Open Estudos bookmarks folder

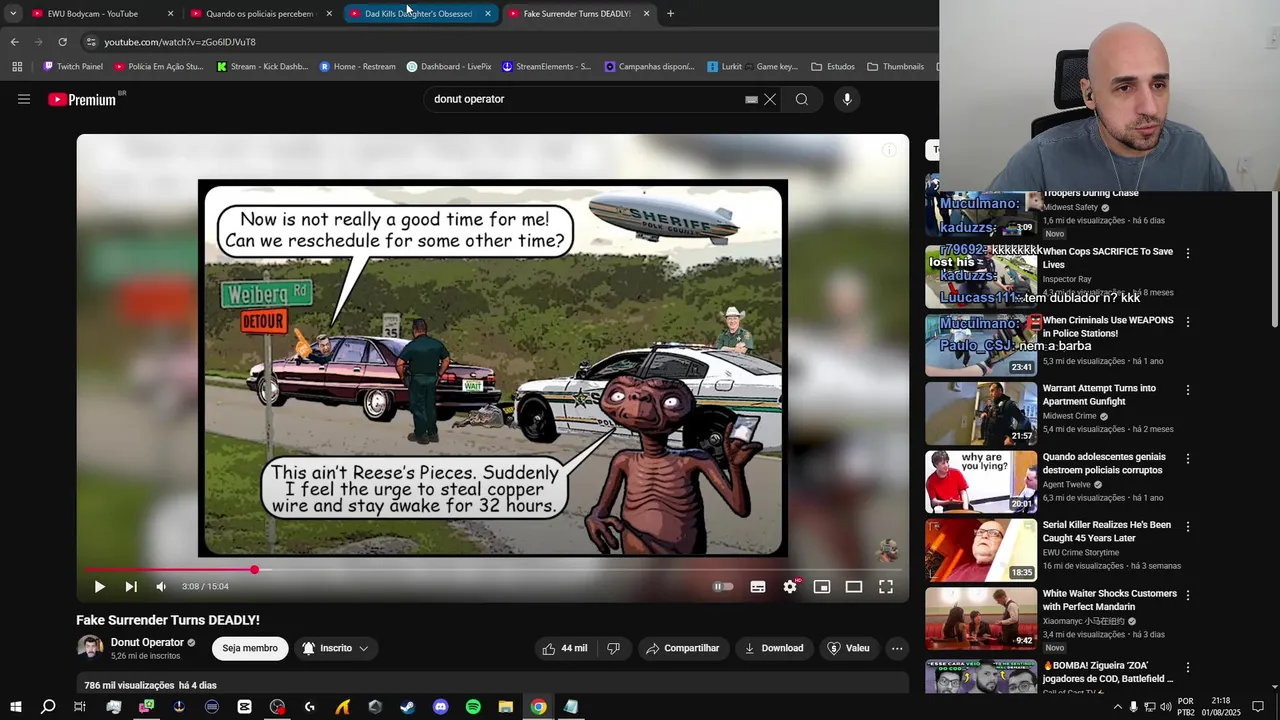coord(833,67)
